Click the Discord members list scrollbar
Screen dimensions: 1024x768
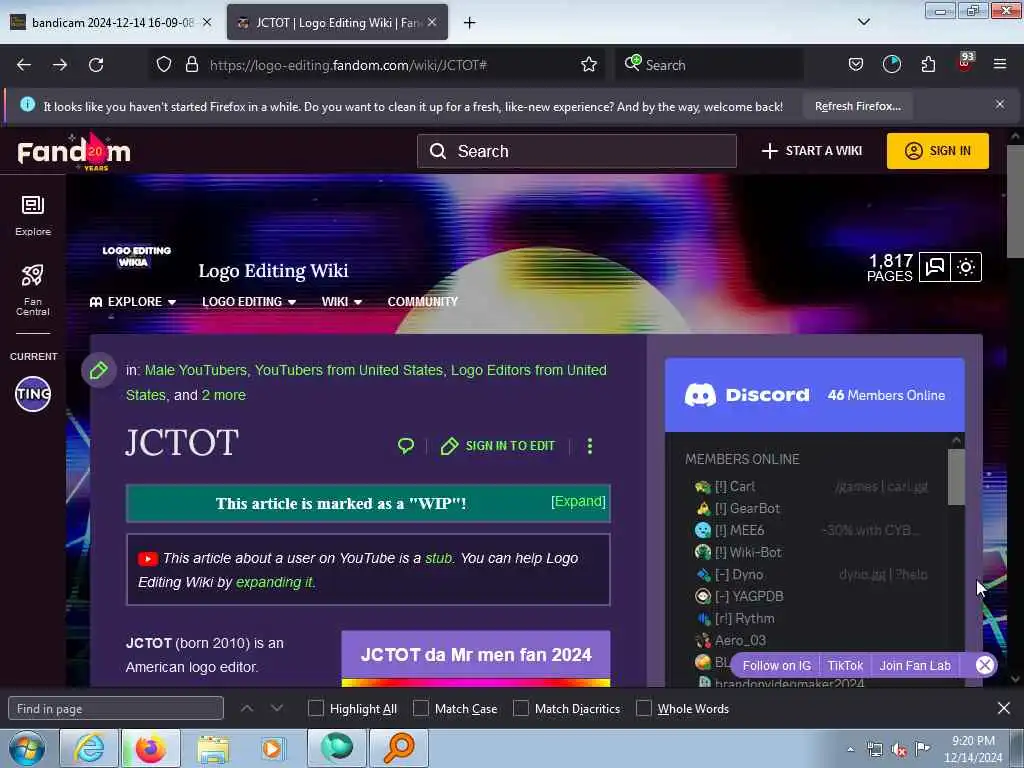pyautogui.click(x=956, y=477)
